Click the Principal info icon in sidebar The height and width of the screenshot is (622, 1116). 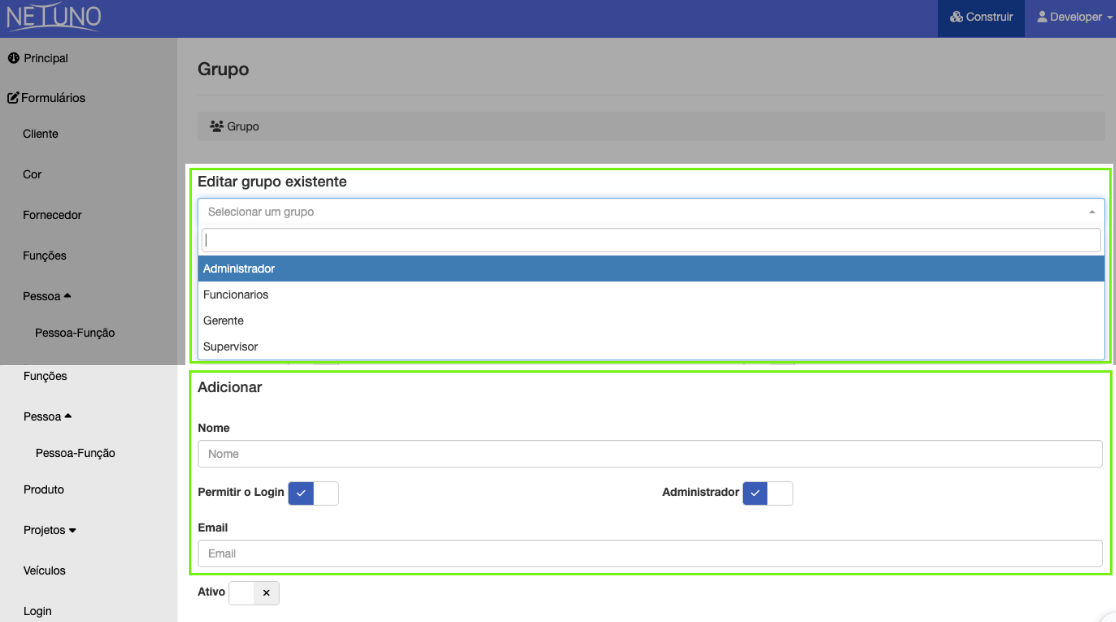tap(14, 58)
